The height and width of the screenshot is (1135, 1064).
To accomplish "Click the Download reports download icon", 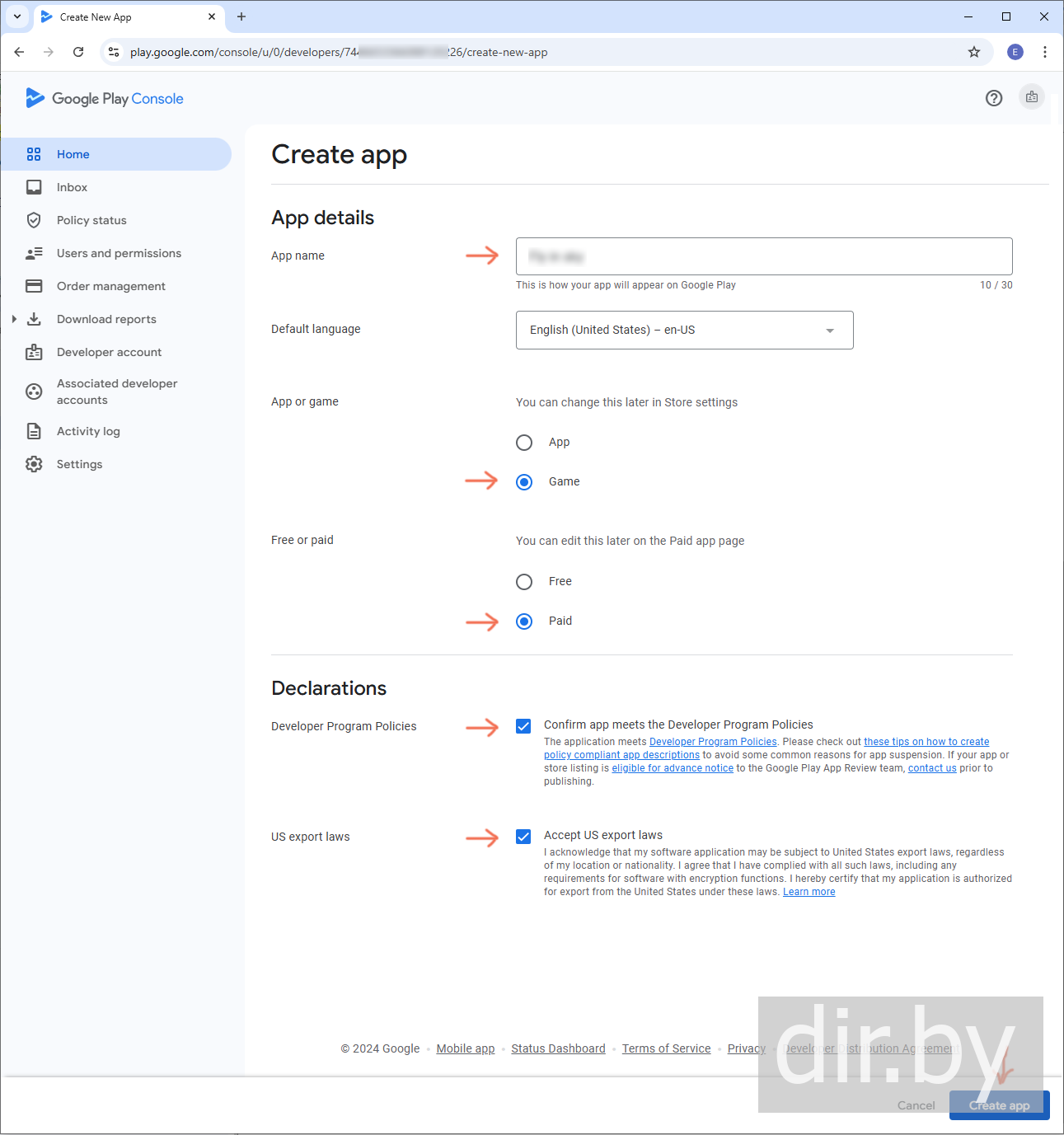I will point(34,319).
